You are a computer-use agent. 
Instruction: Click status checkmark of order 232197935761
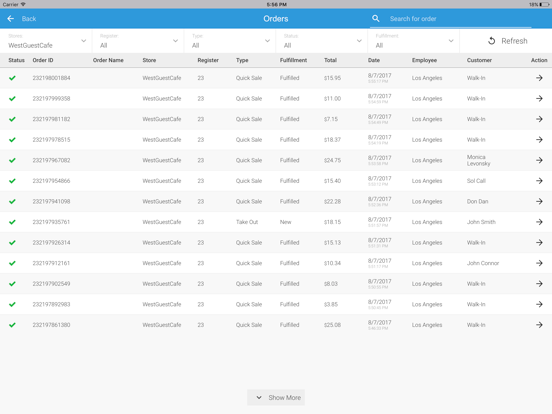pos(12,222)
